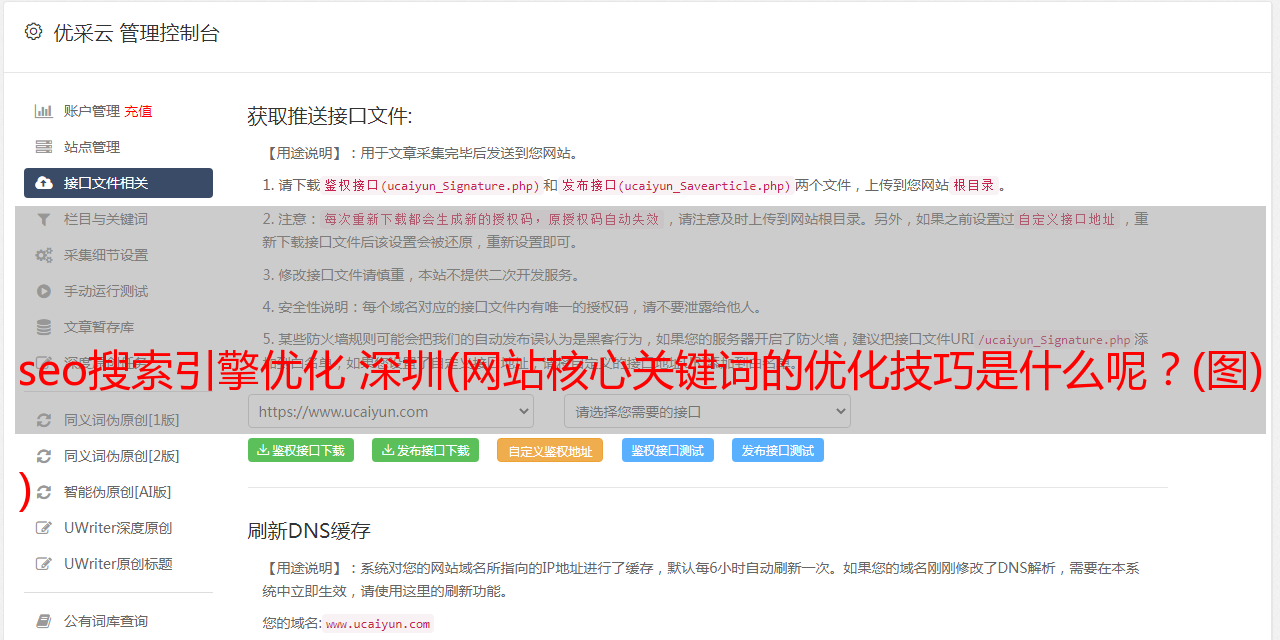Click the cloud upload icon for 接口文件相关
Image resolution: width=1280 pixels, height=640 pixels.
[x=44, y=183]
